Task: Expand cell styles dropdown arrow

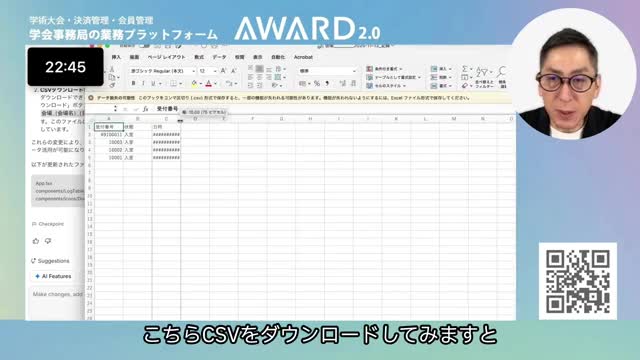Action: pos(404,86)
